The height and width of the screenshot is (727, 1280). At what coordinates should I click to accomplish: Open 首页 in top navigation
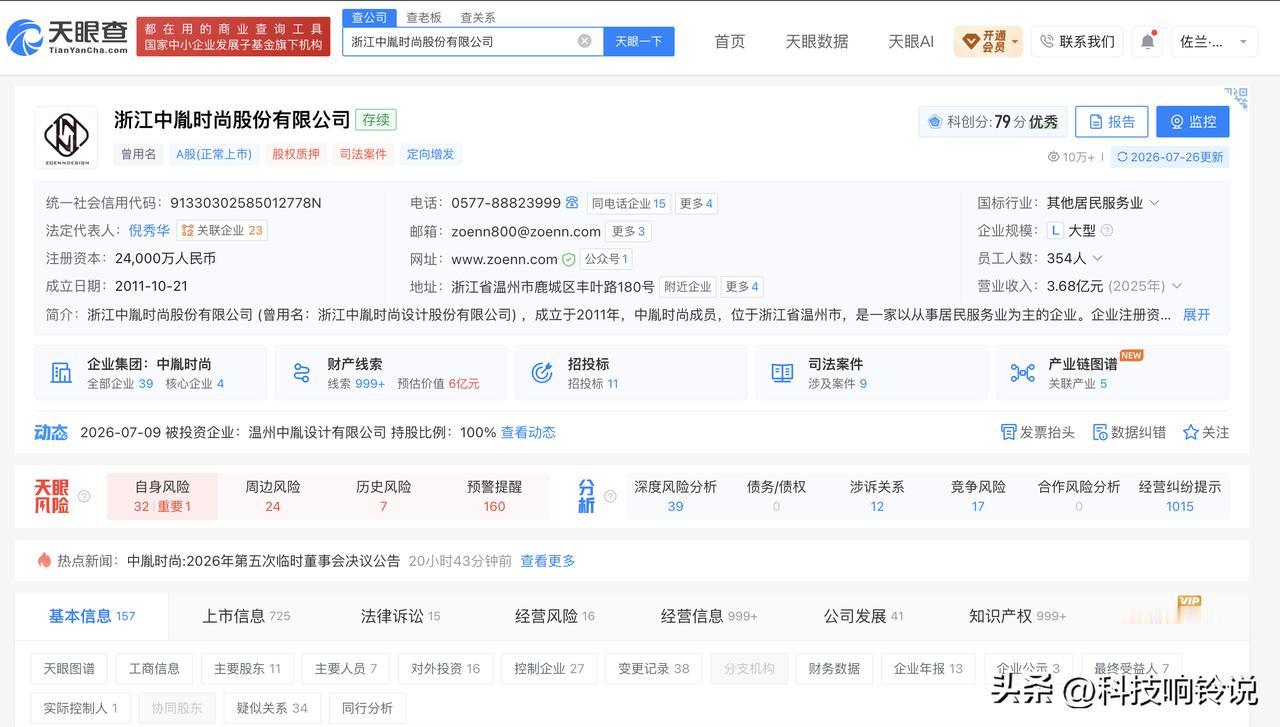coord(730,41)
